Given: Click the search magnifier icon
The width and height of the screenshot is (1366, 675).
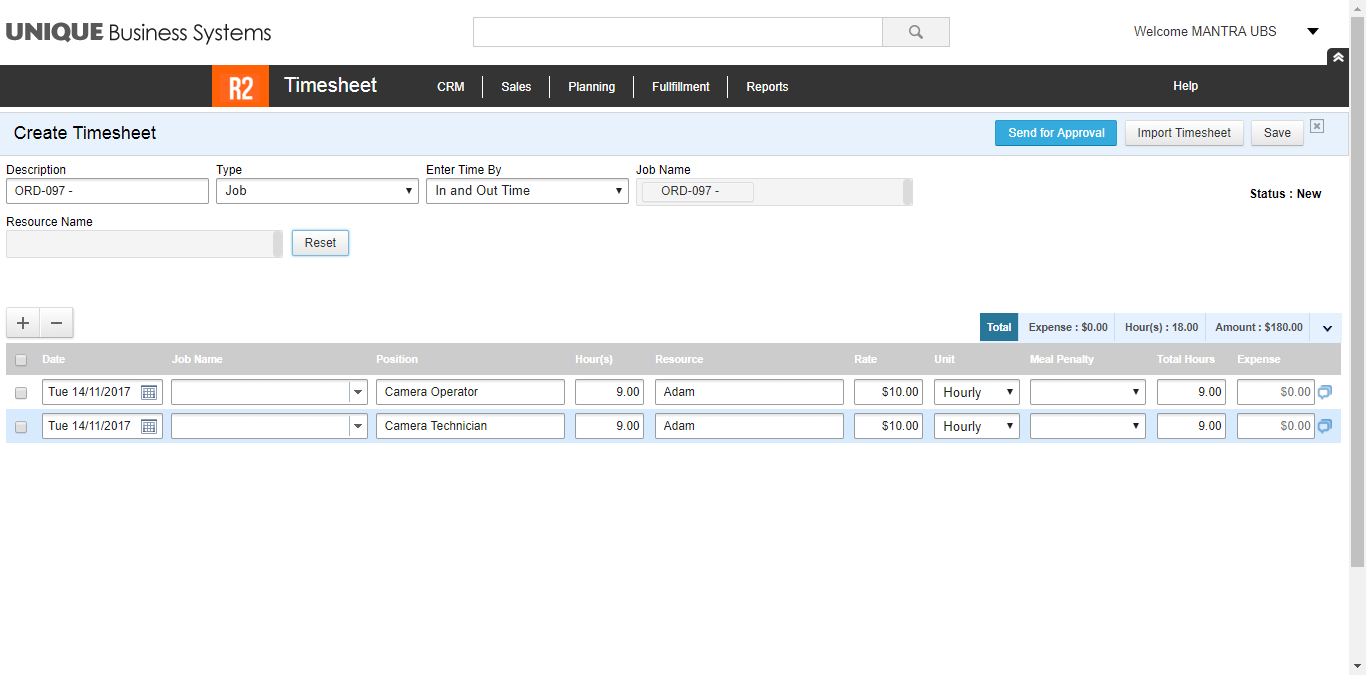Looking at the screenshot, I should tap(915, 31).
